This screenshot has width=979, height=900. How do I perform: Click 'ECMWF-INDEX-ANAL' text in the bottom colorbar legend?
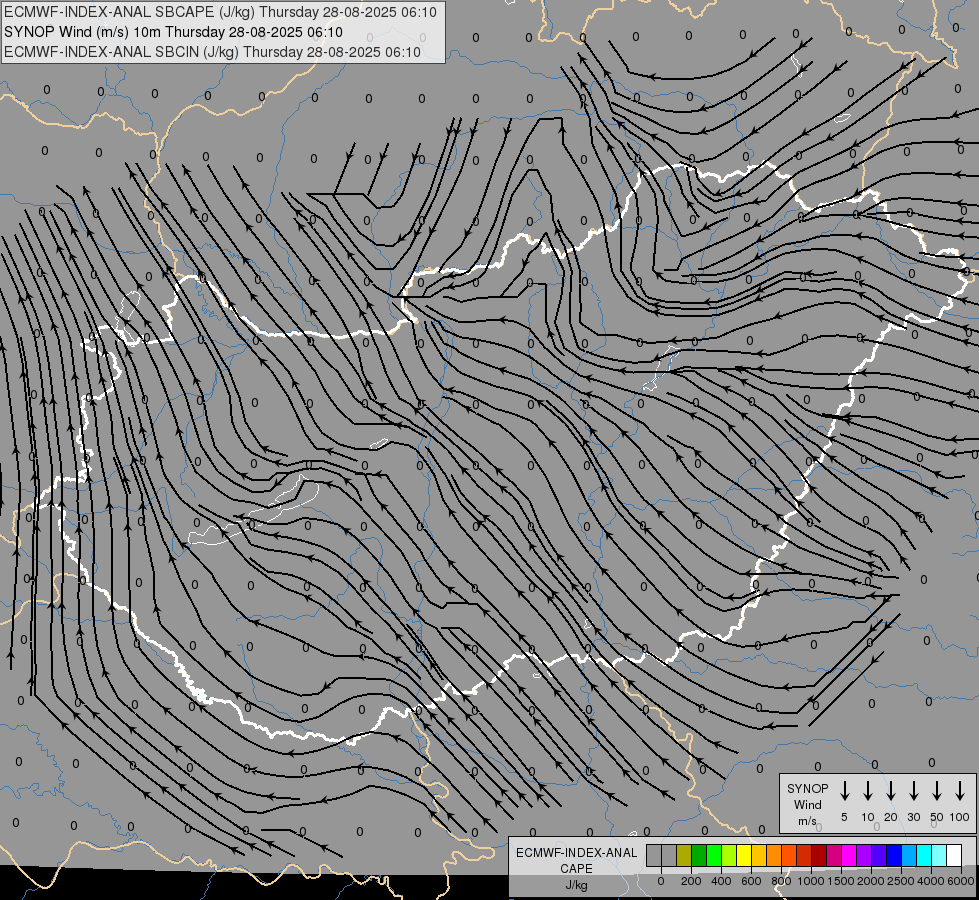[x=576, y=853]
